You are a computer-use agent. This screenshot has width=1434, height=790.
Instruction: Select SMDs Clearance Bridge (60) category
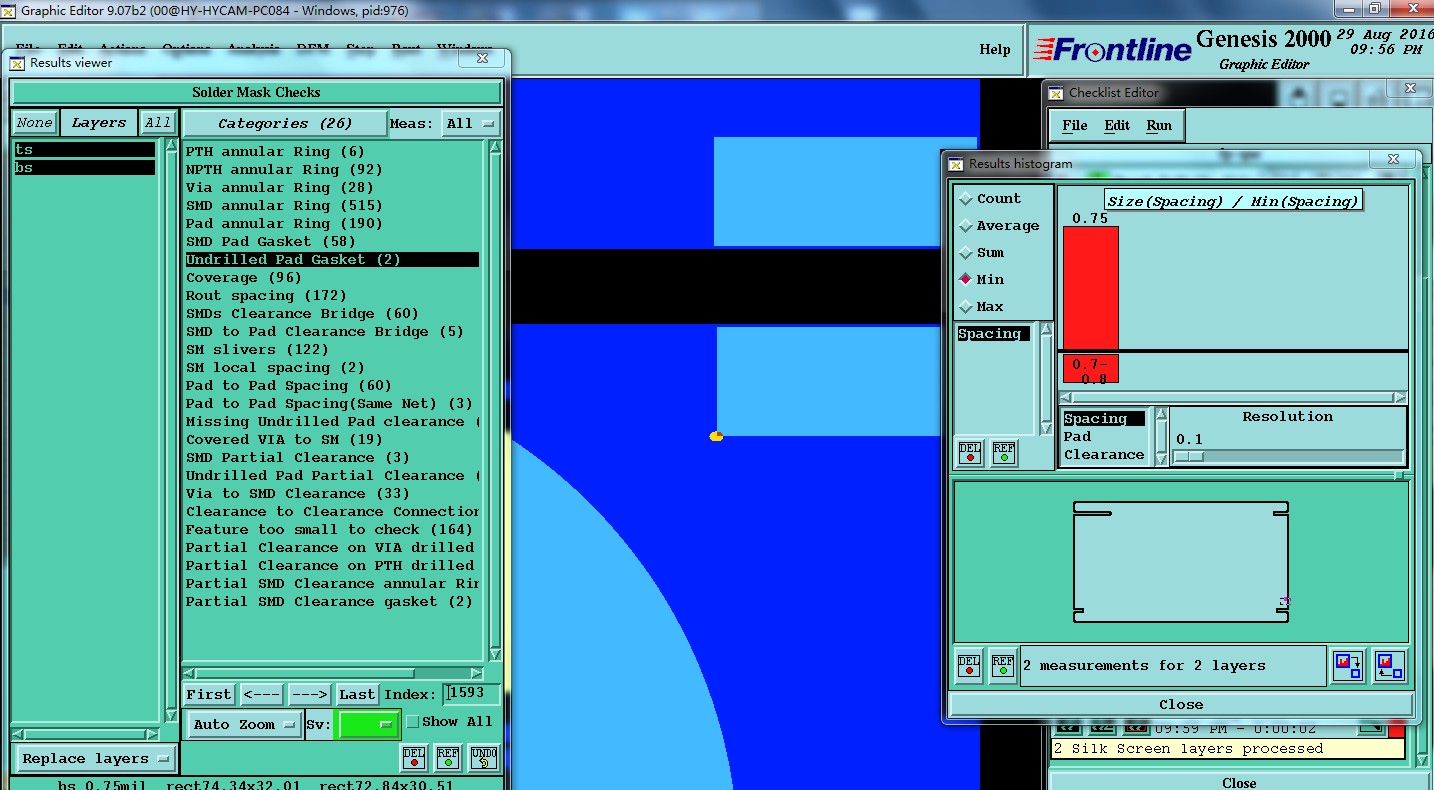coord(302,314)
